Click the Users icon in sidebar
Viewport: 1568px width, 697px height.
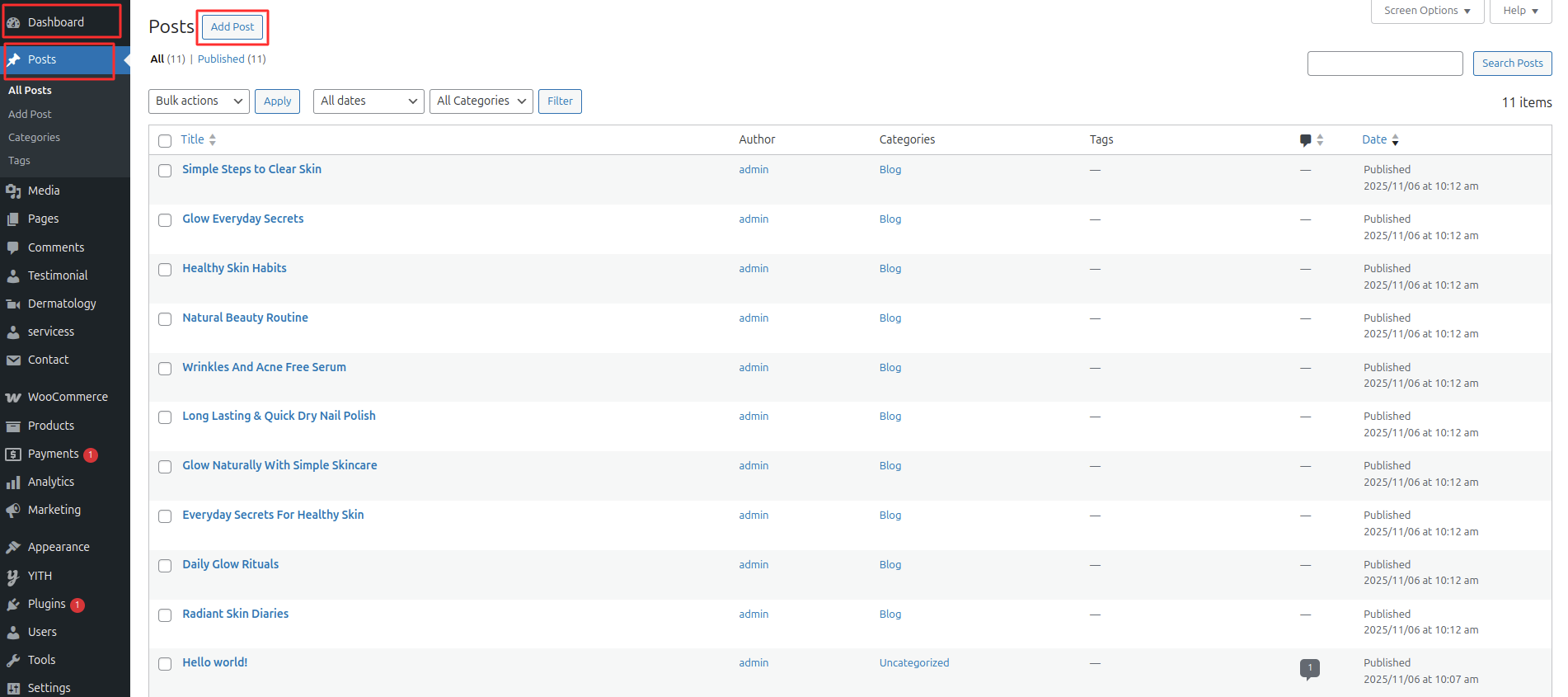coord(13,632)
